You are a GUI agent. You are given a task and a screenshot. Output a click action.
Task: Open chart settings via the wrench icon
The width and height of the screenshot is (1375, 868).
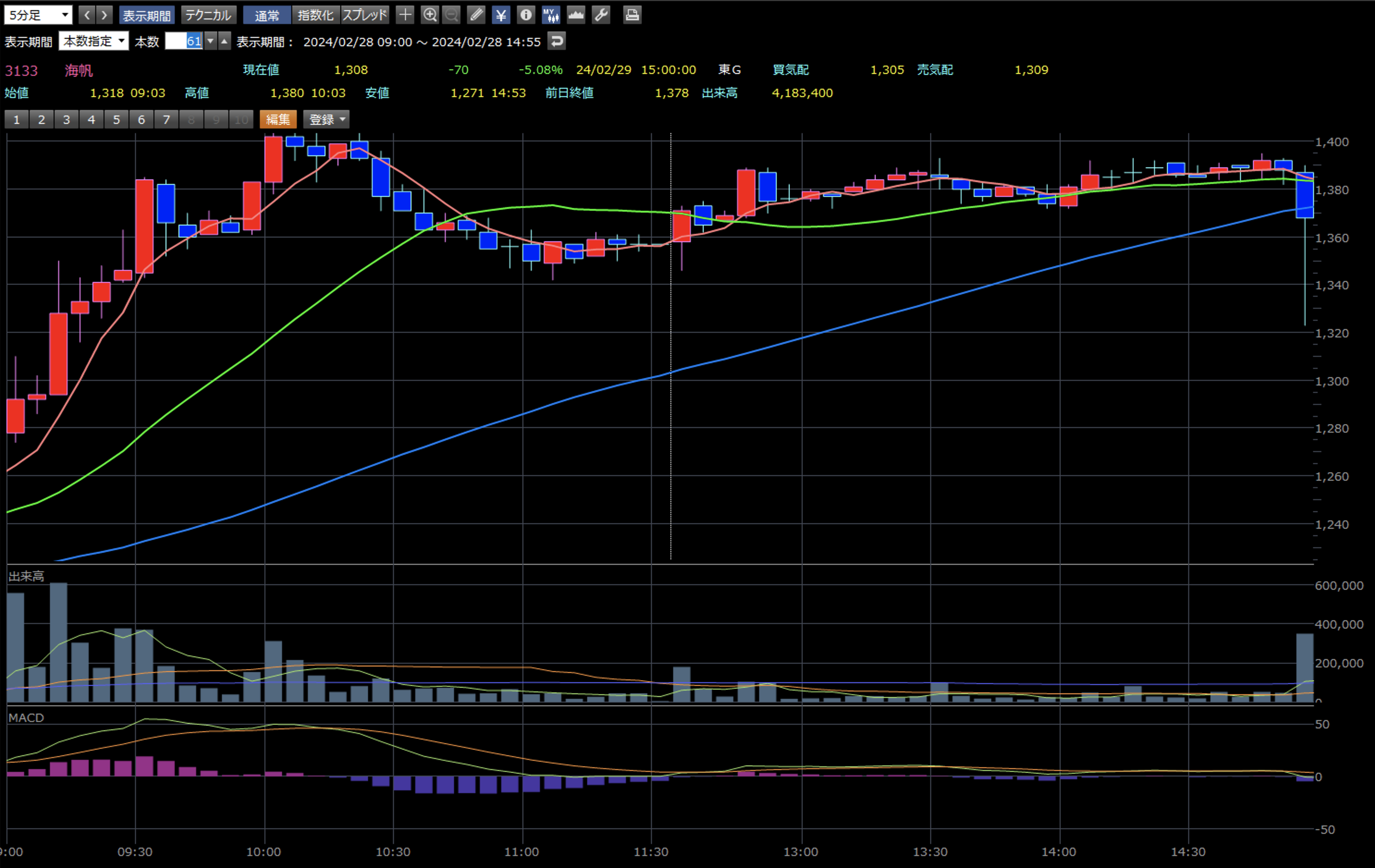pos(601,15)
